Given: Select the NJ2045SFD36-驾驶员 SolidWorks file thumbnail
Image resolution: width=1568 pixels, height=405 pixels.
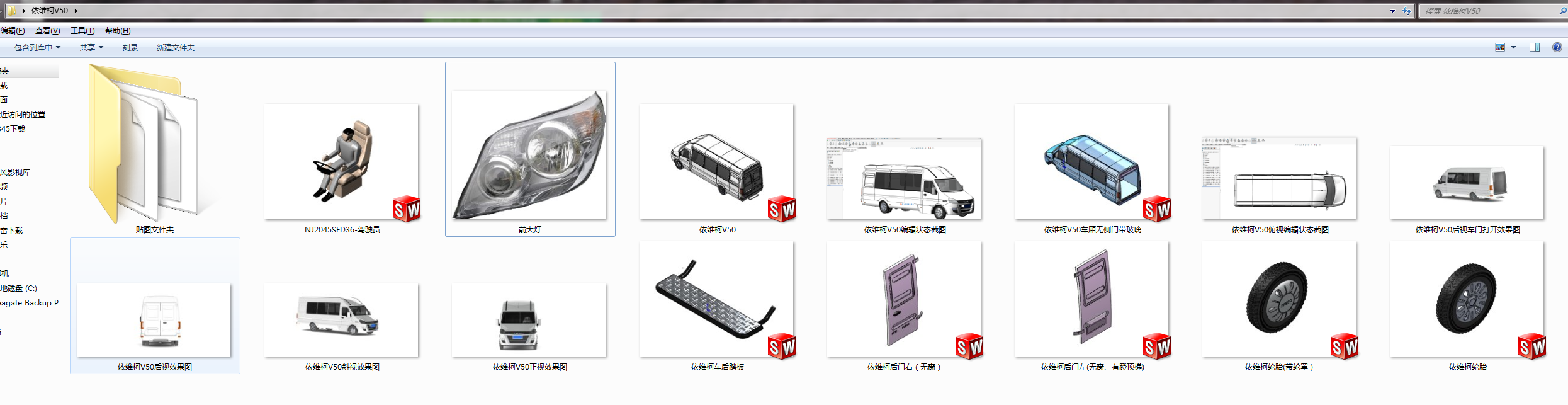Looking at the screenshot, I should [x=342, y=162].
